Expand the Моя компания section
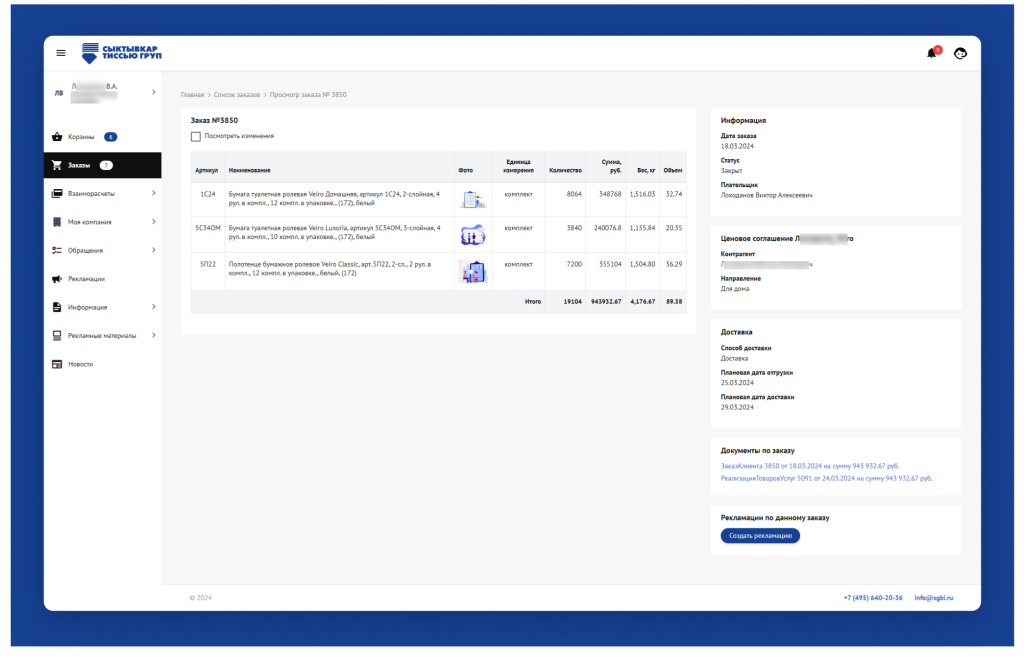Viewport: 1024px width, 662px height. 153,222
